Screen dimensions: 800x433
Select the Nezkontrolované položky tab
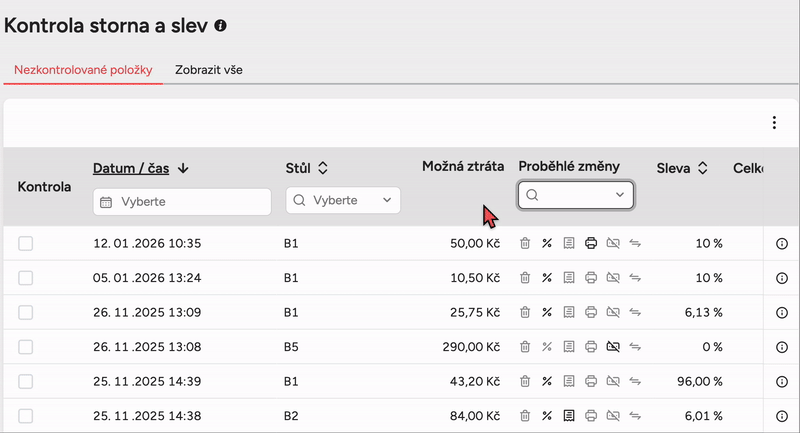[x=83, y=70]
